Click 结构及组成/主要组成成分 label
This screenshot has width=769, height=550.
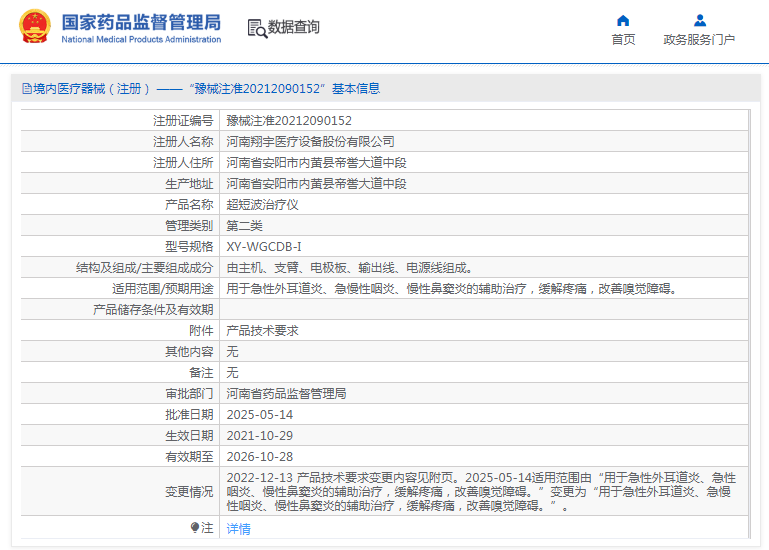click(145, 268)
